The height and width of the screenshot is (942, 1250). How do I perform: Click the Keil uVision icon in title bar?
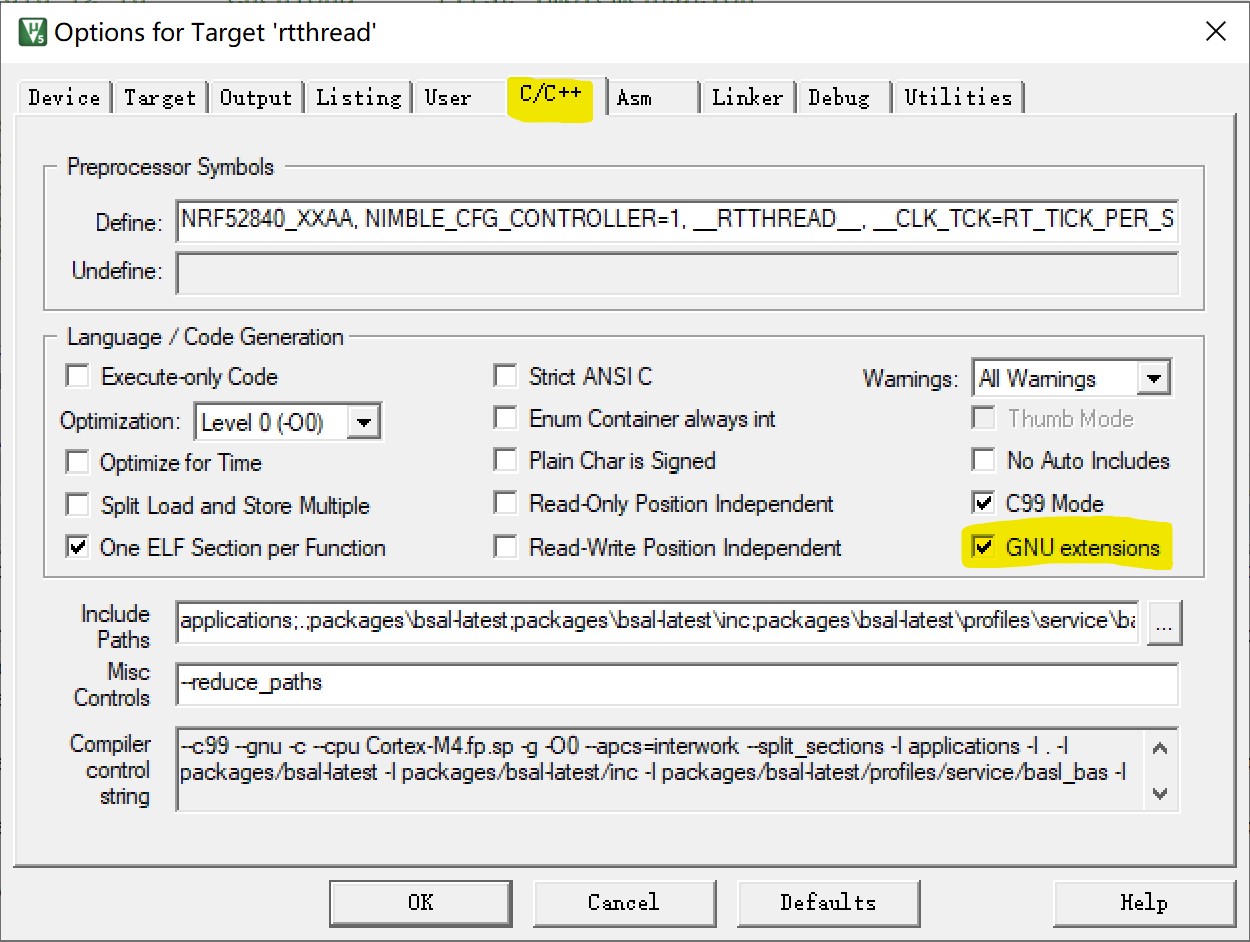coord(33,31)
